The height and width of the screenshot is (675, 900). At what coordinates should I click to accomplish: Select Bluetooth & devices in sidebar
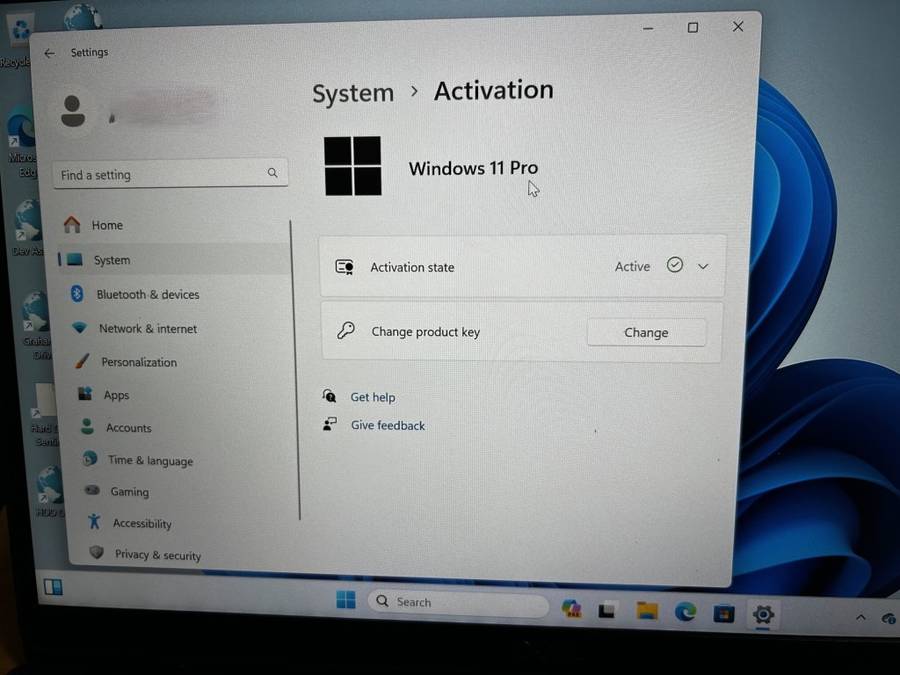(x=147, y=295)
